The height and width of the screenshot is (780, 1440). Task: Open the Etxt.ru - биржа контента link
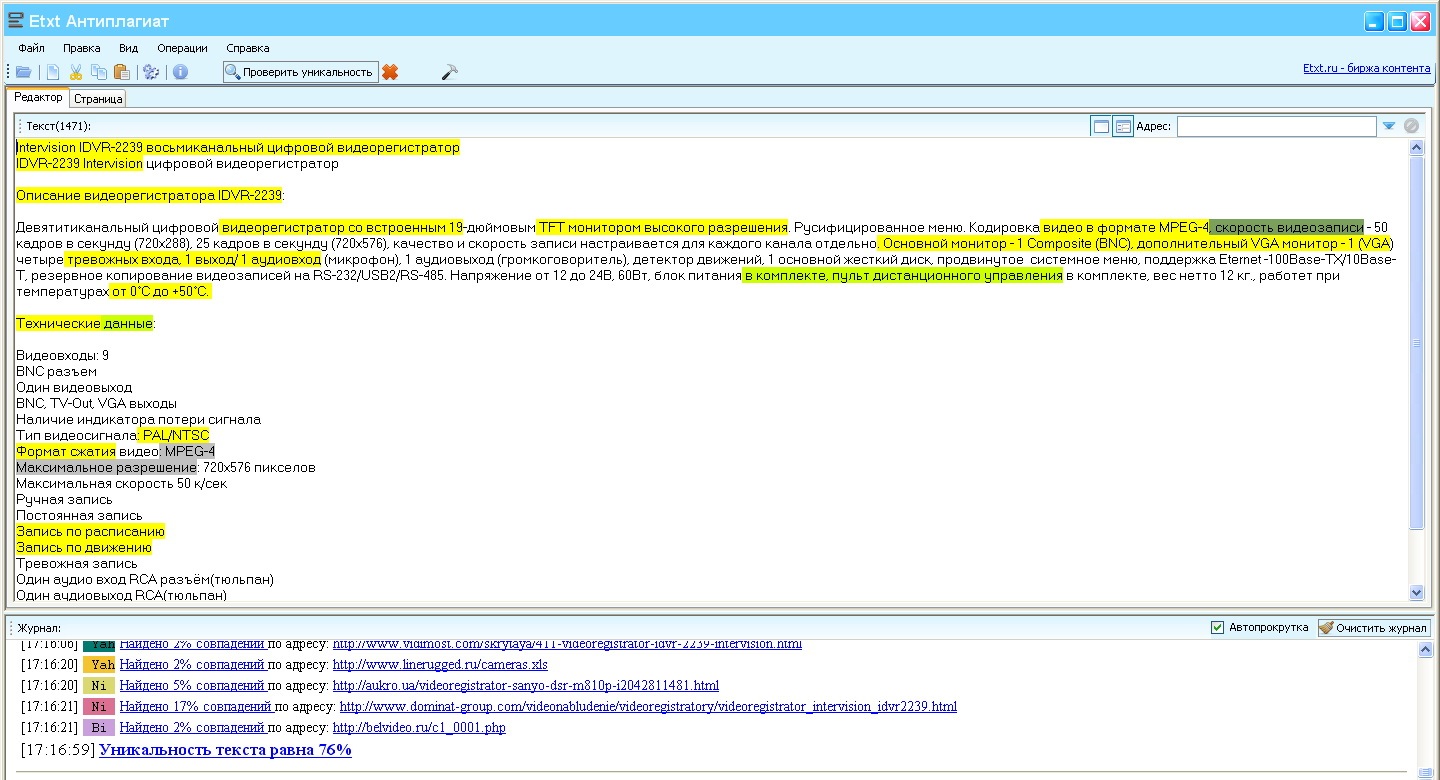tap(1366, 69)
